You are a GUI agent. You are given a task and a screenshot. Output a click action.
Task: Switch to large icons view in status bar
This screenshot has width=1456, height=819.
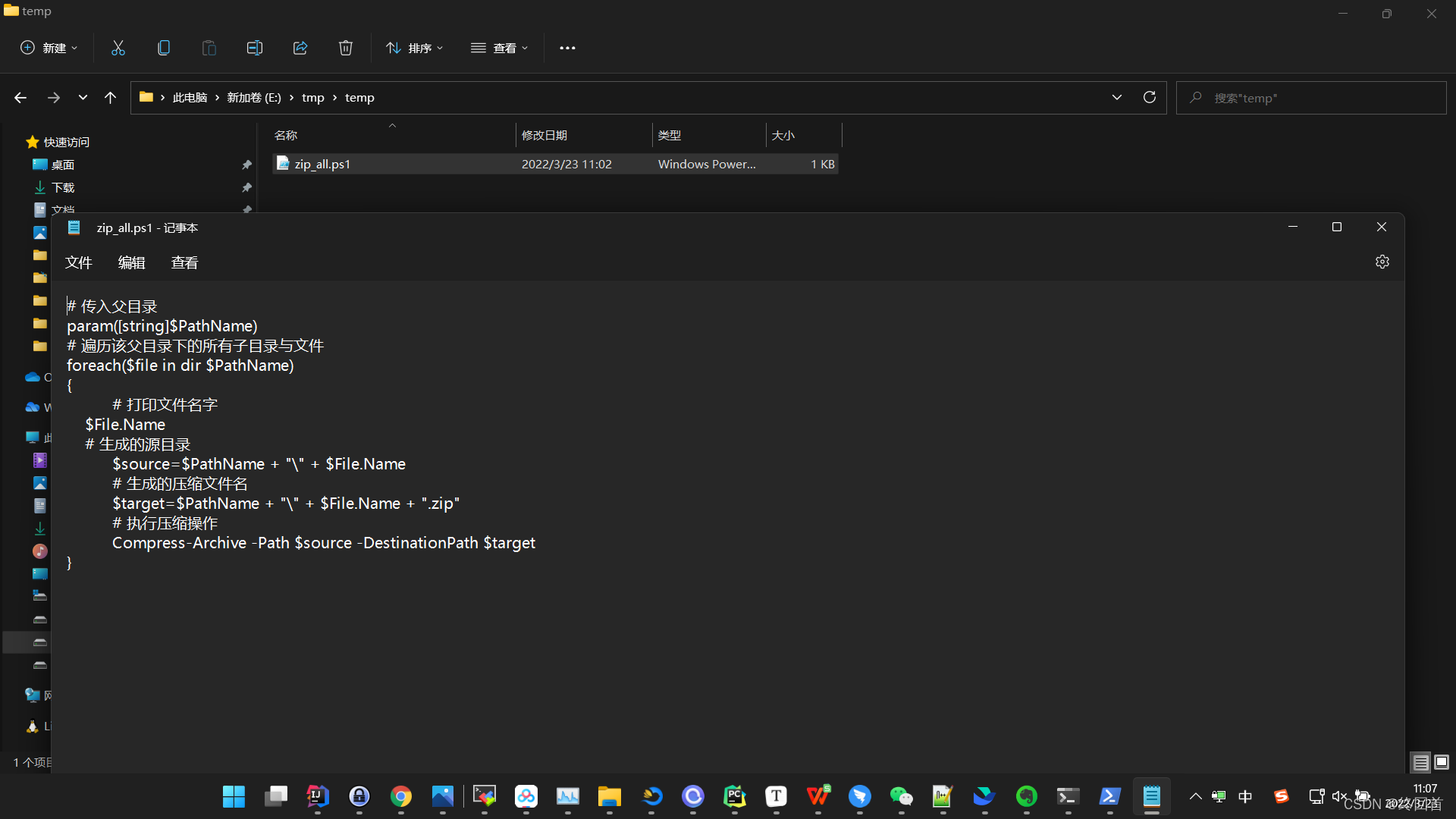point(1442,762)
